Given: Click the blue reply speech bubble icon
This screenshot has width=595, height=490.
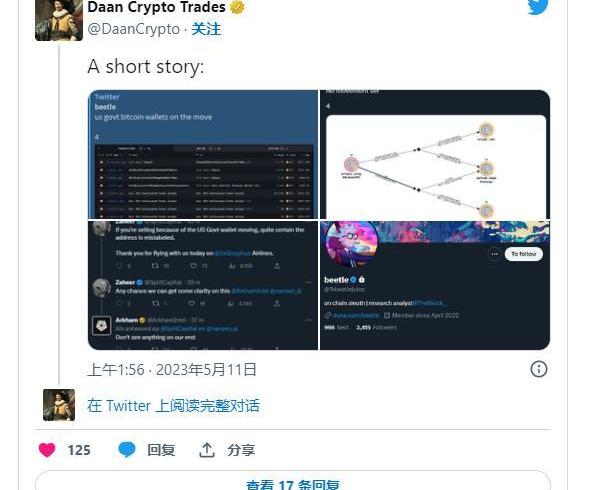Looking at the screenshot, I should (x=127, y=450).
